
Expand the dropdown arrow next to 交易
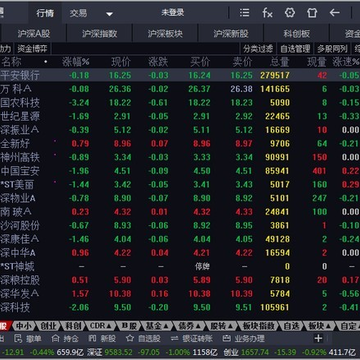tap(109, 14)
